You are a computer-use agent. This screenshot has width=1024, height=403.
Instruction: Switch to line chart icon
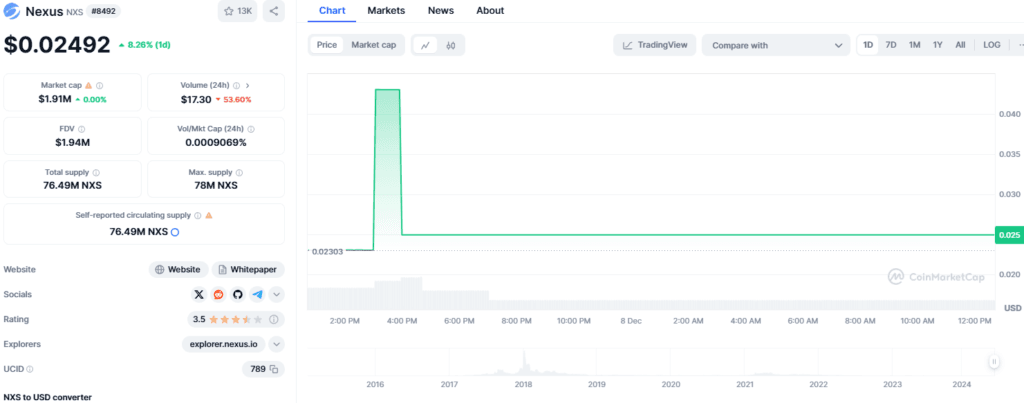(426, 45)
